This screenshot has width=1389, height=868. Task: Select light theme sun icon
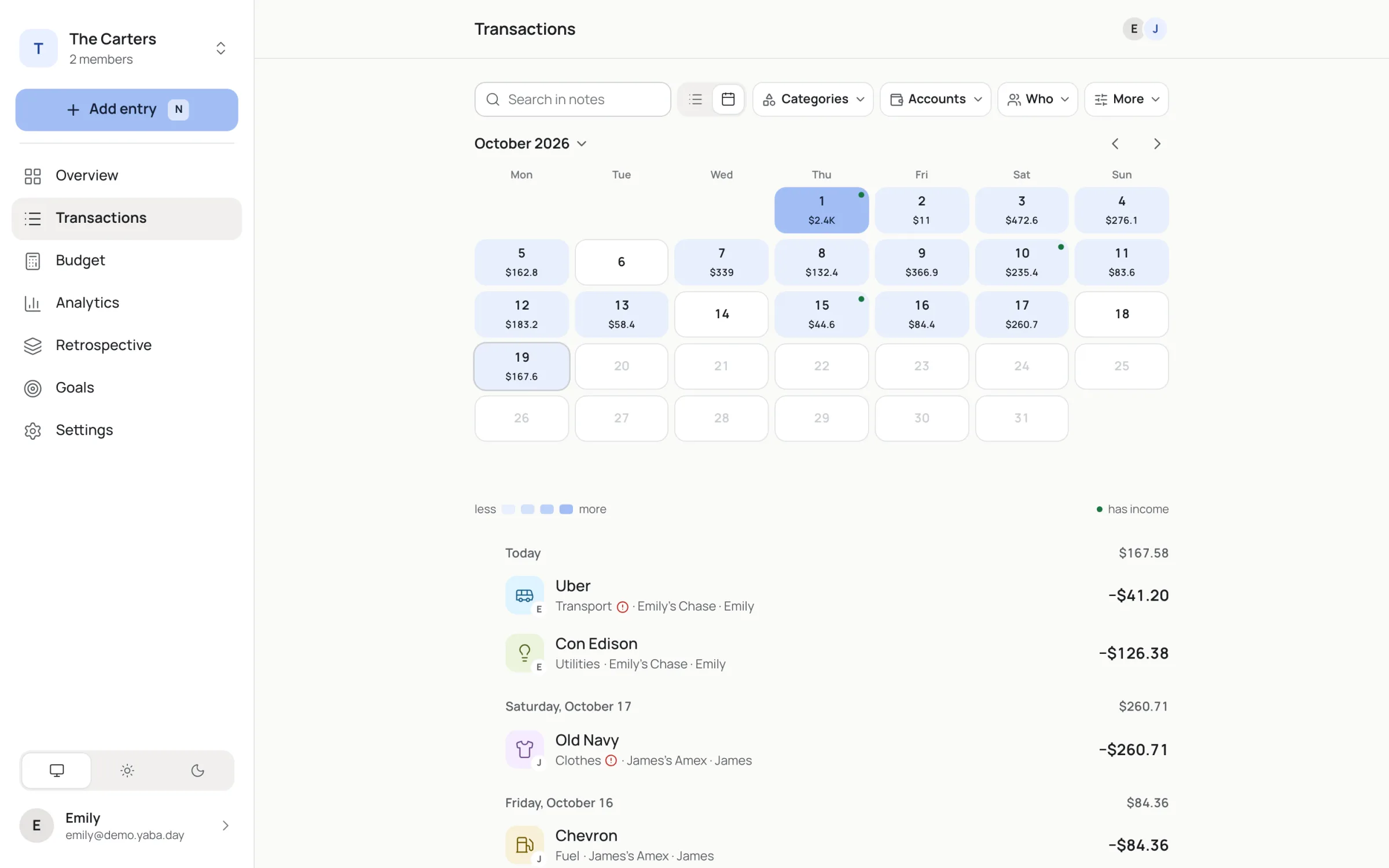click(x=127, y=770)
